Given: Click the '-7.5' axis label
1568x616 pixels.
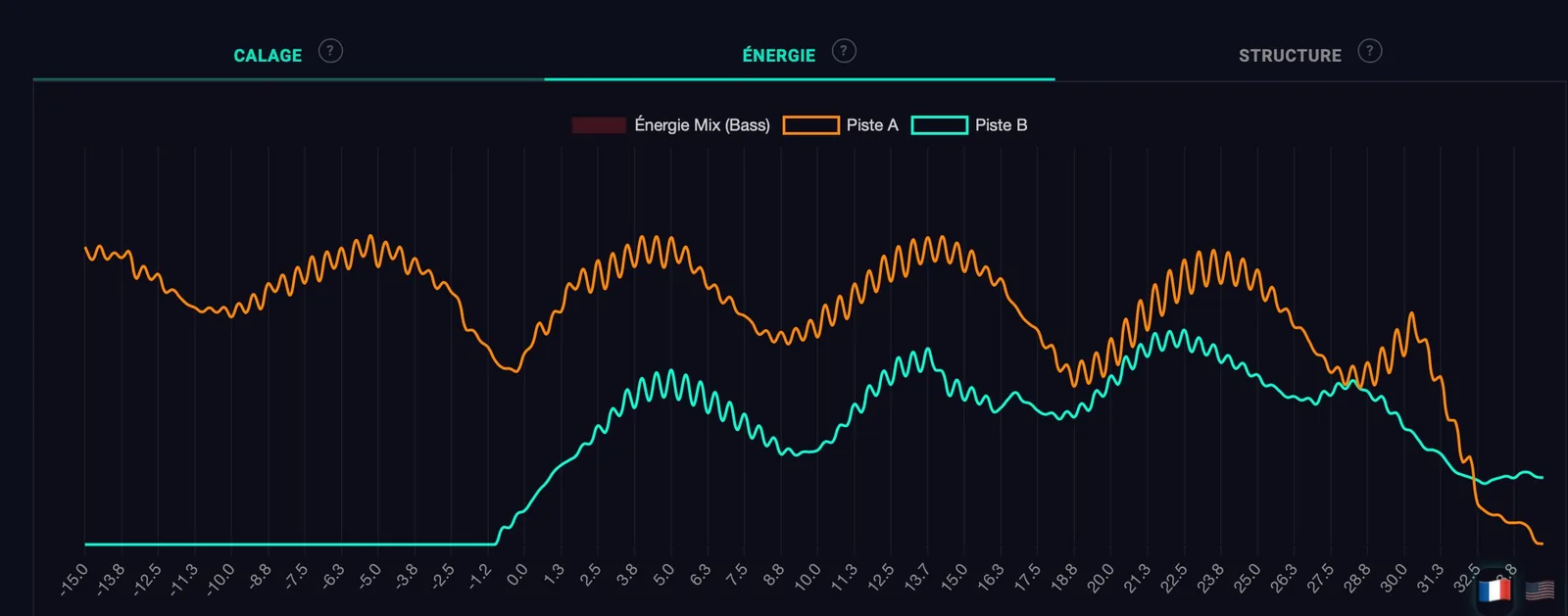Looking at the screenshot, I should (x=295, y=577).
